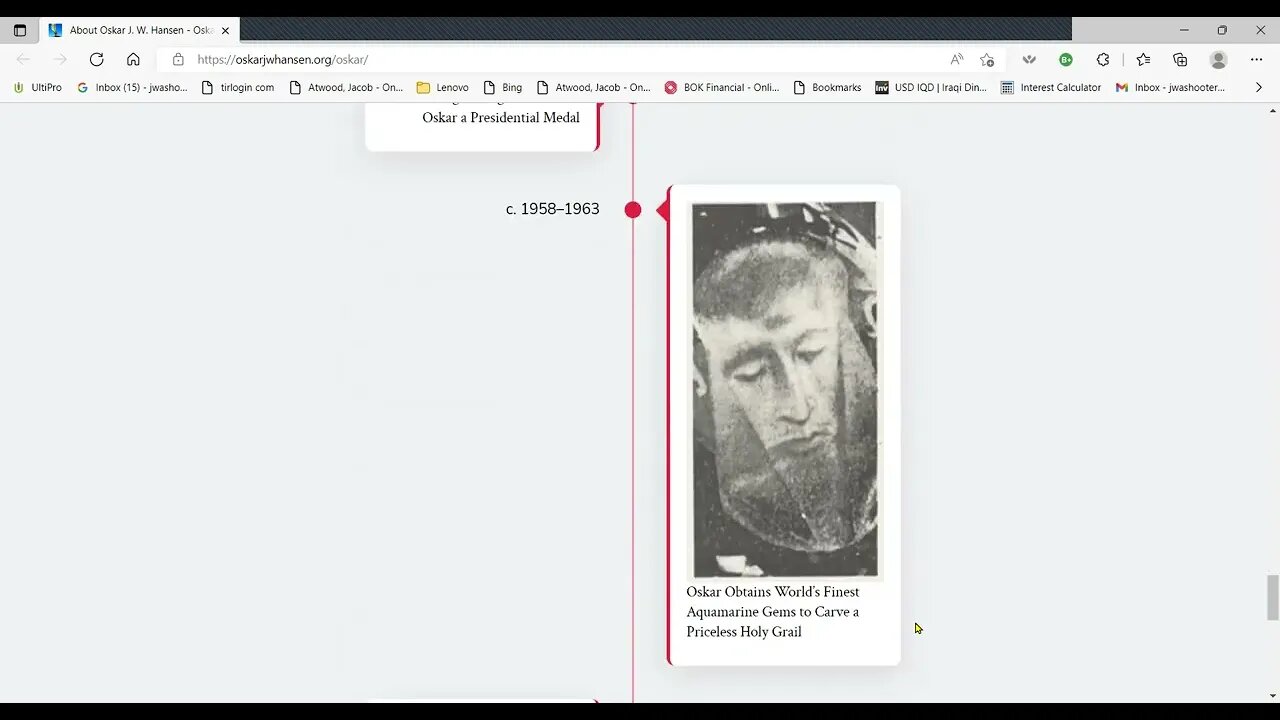Expand the Lenovo bookmarks folder
The height and width of the screenshot is (720, 1280).
(x=443, y=87)
